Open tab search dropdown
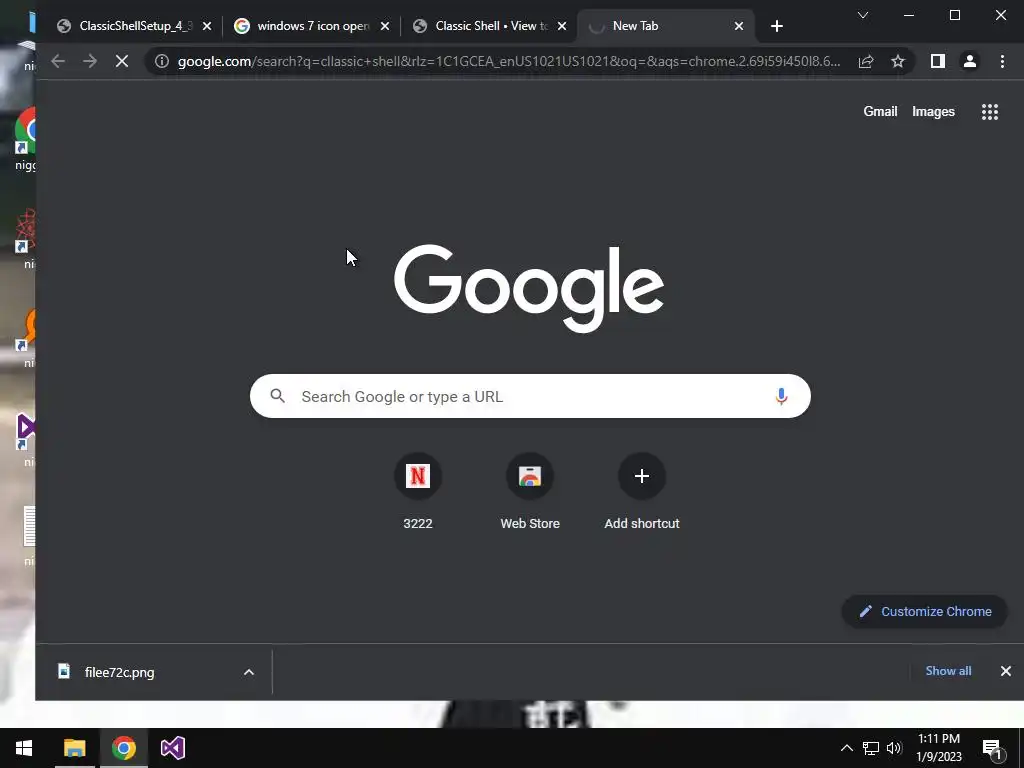Screen dimensions: 1024x768 863,15
